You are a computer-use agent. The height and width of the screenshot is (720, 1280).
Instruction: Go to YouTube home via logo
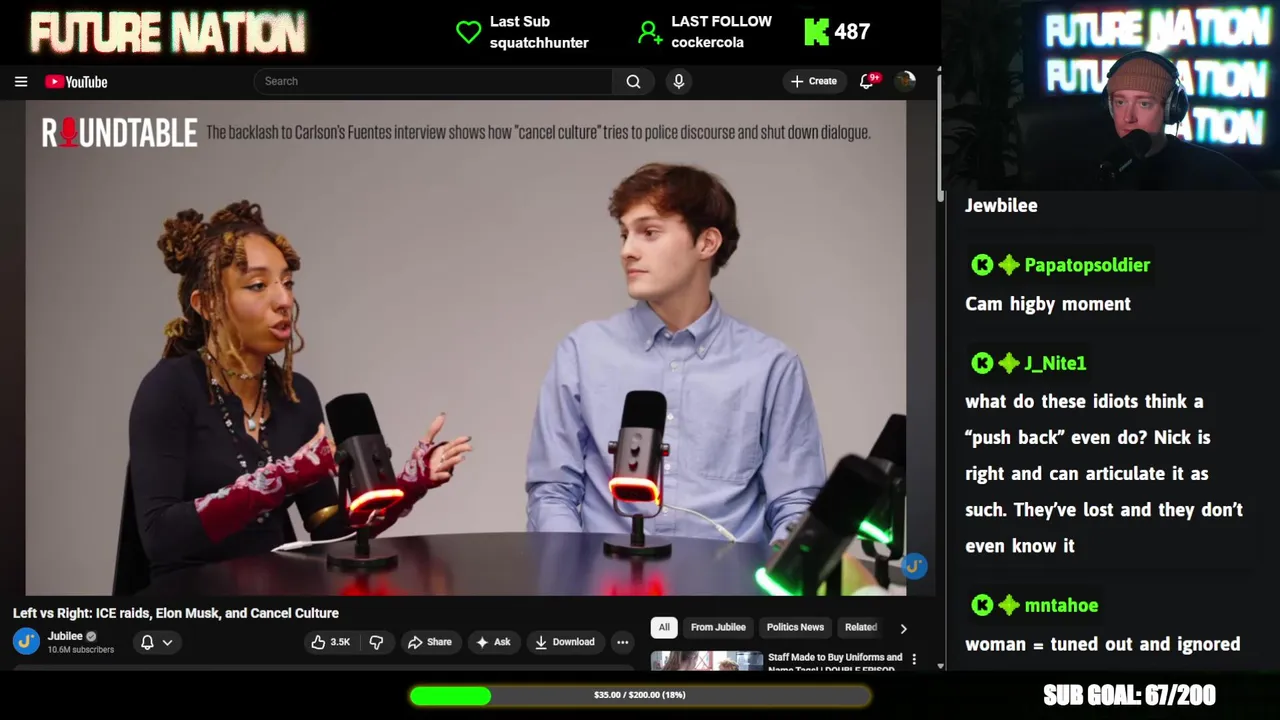click(x=76, y=82)
